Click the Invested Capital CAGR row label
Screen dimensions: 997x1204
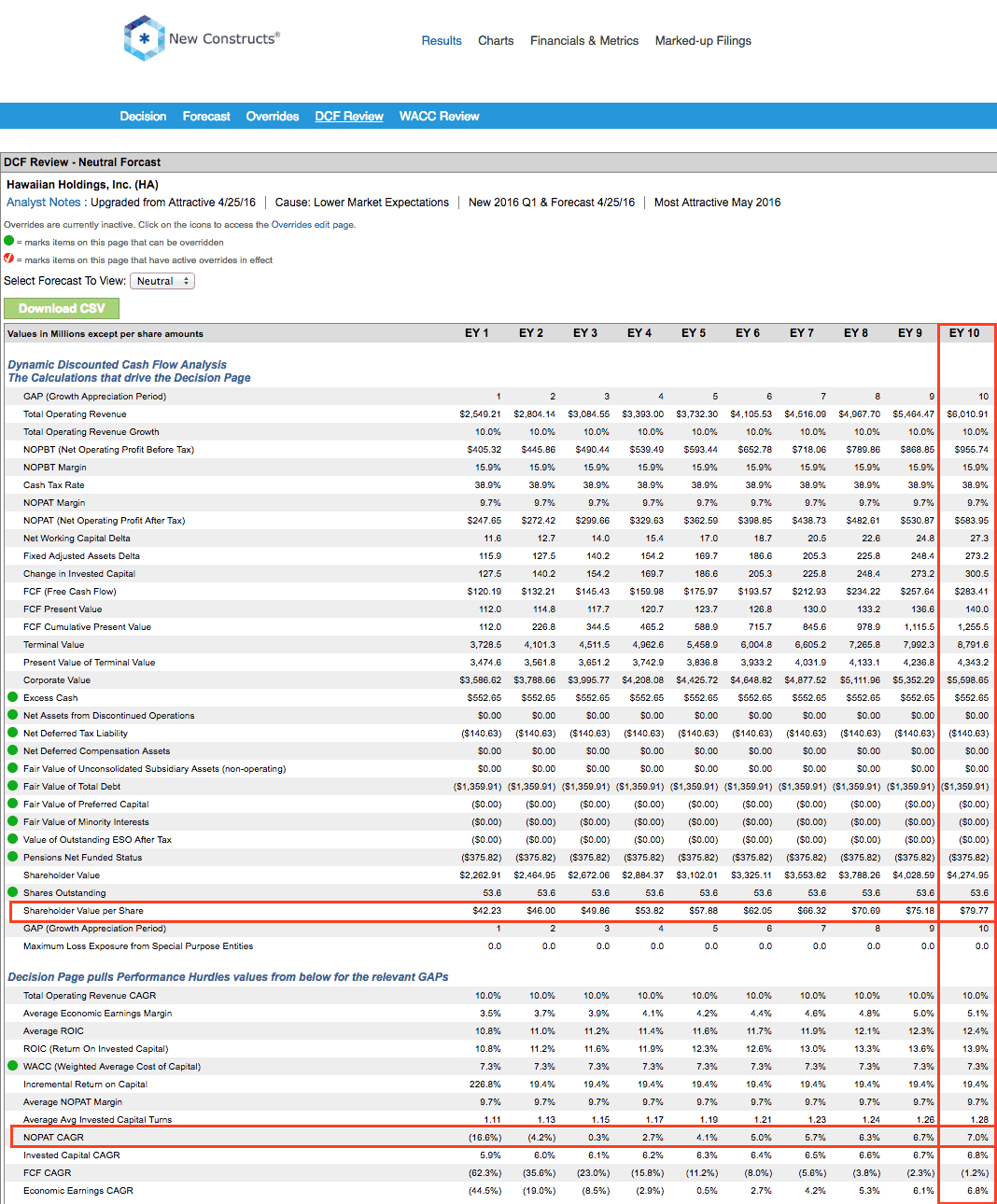pyautogui.click(x=72, y=1155)
